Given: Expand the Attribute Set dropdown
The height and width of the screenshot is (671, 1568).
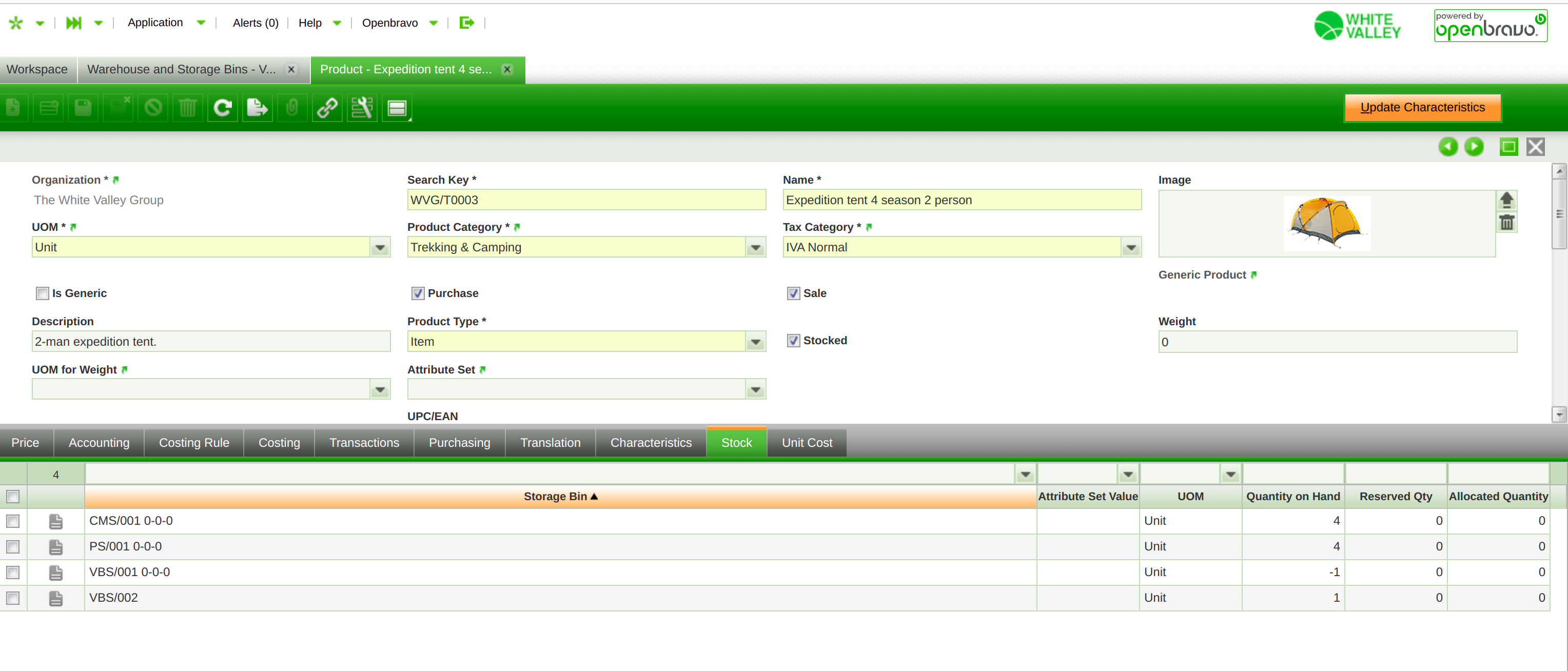Looking at the screenshot, I should click(755, 389).
